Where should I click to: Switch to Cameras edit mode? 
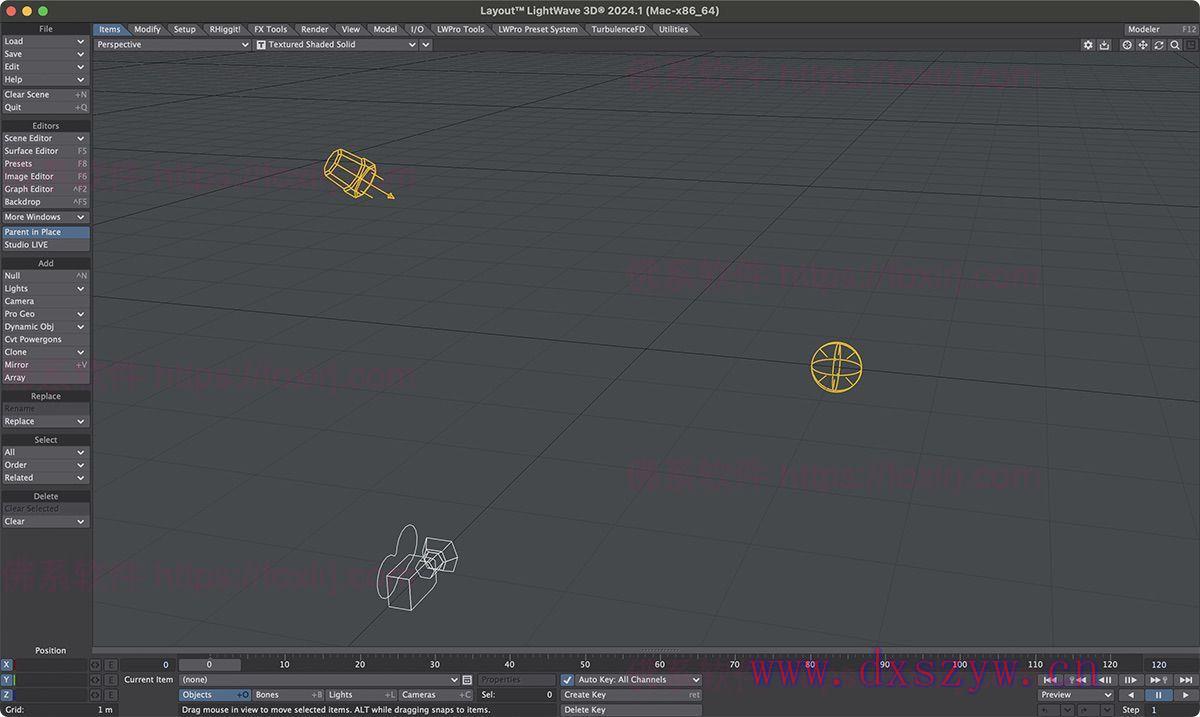(435, 695)
